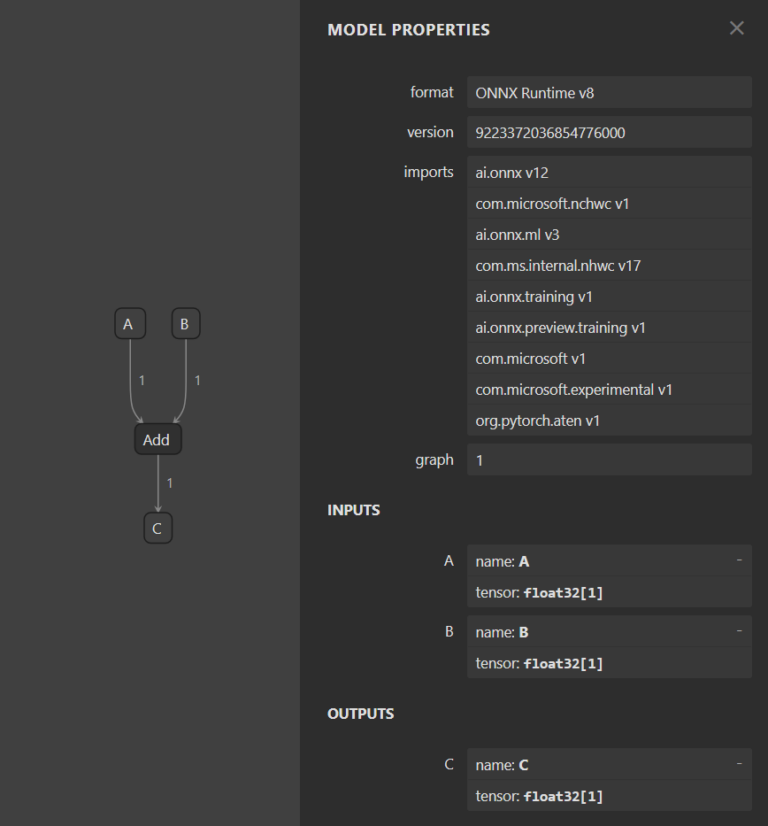Screen dimensions: 768x826
Task: Click the format field ONNX Runtime v8
Action: pyautogui.click(x=608, y=93)
